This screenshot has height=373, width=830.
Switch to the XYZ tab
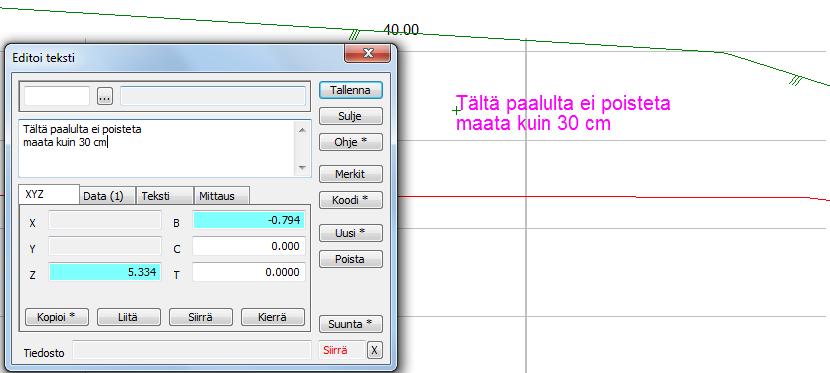pyautogui.click(x=49, y=195)
